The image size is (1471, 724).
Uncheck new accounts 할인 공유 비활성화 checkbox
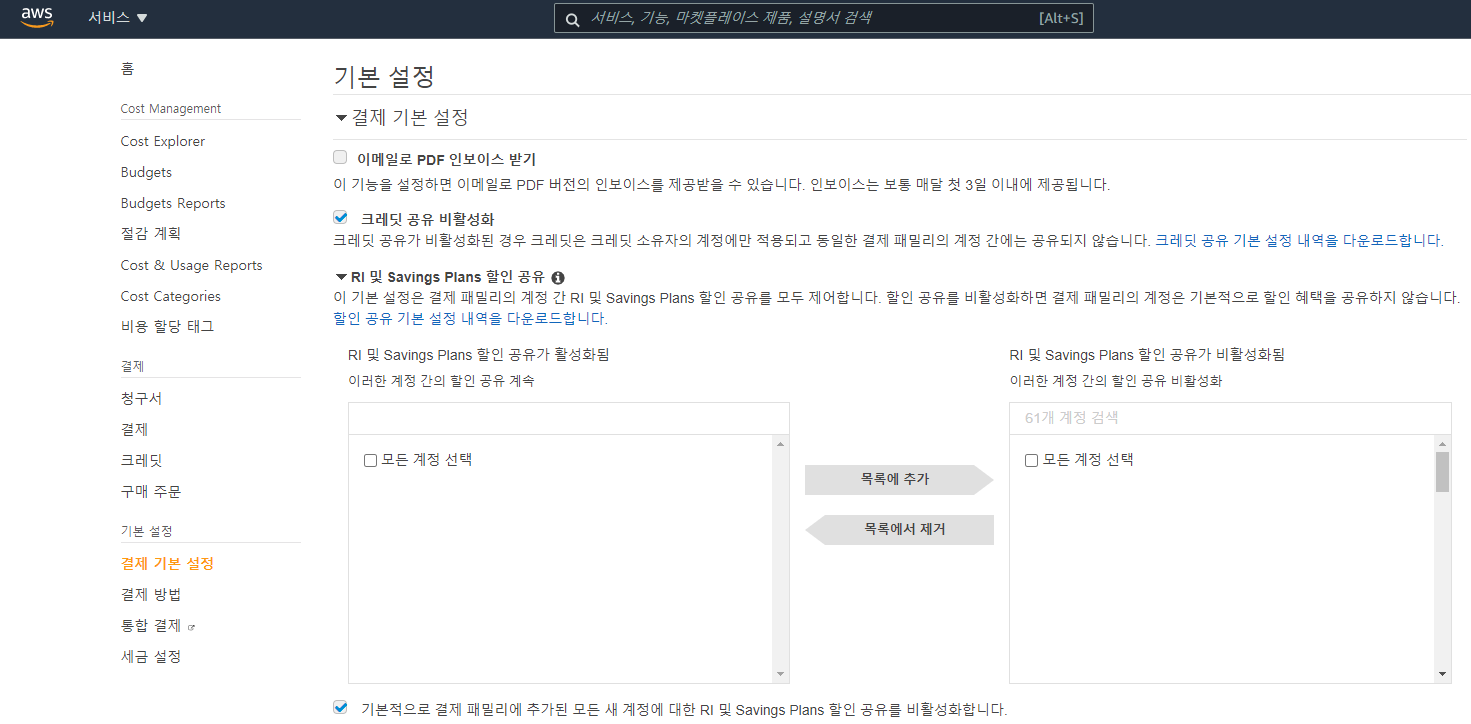point(340,707)
